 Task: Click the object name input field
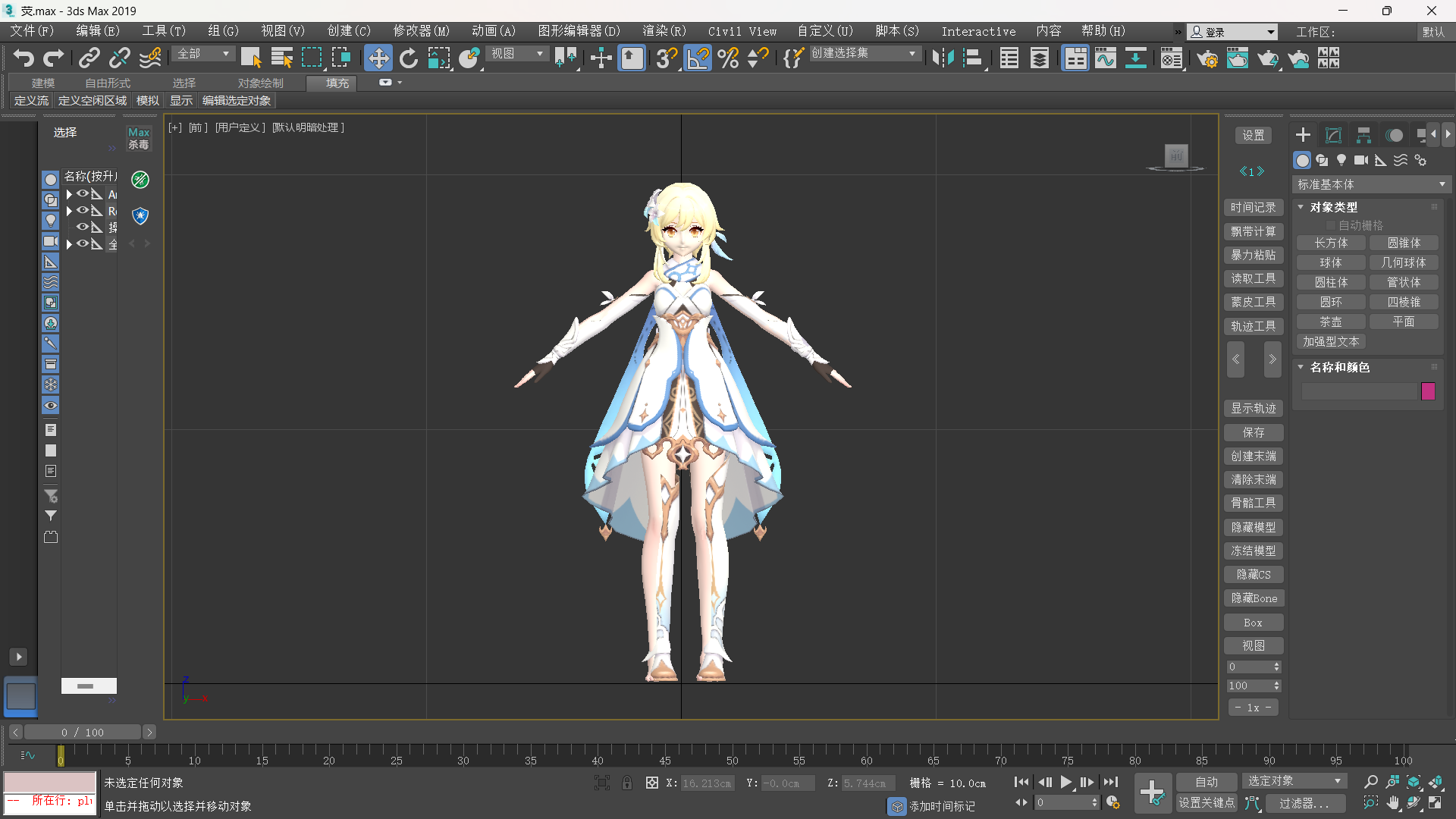tap(1359, 391)
